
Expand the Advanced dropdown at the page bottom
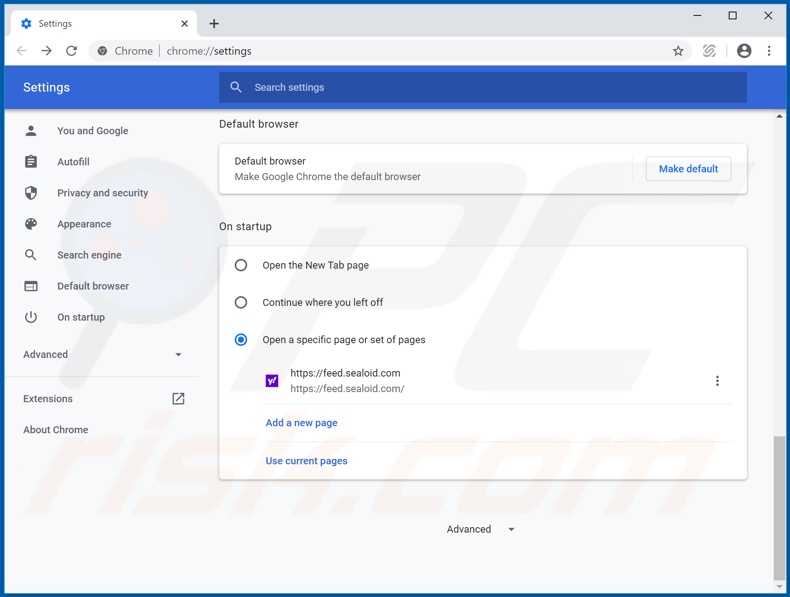(x=480, y=529)
